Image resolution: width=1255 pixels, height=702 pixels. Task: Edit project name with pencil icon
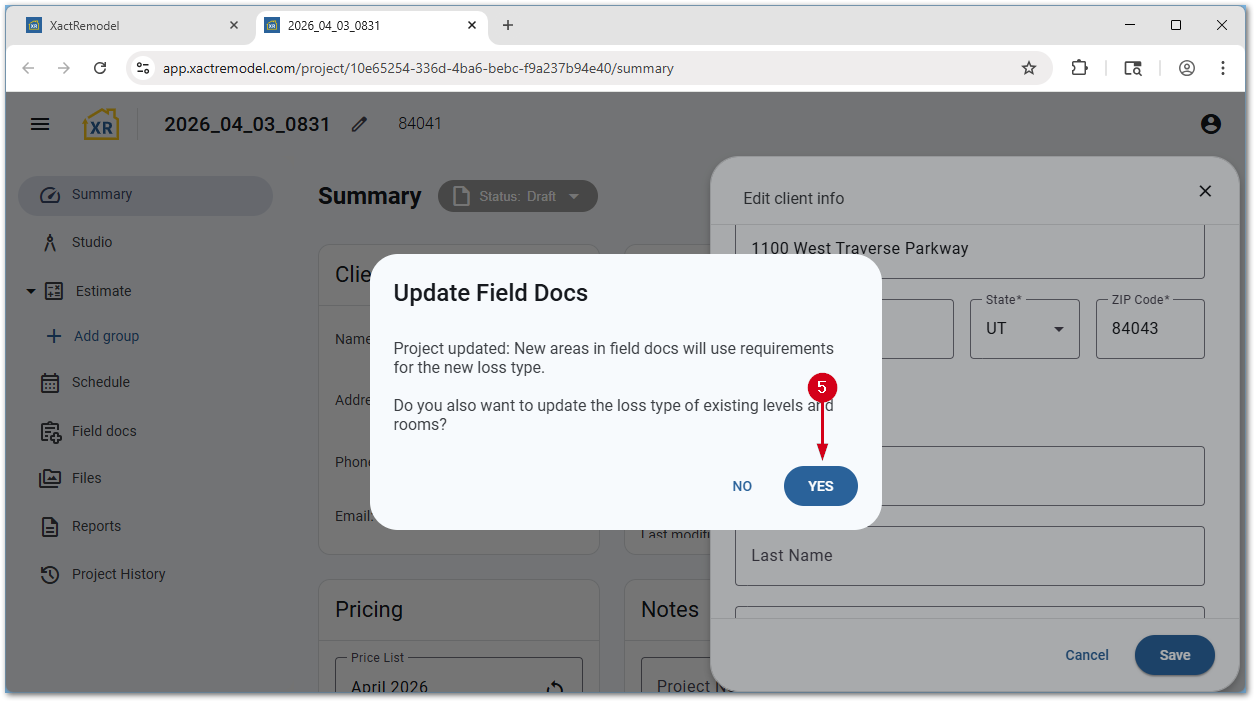[360, 124]
